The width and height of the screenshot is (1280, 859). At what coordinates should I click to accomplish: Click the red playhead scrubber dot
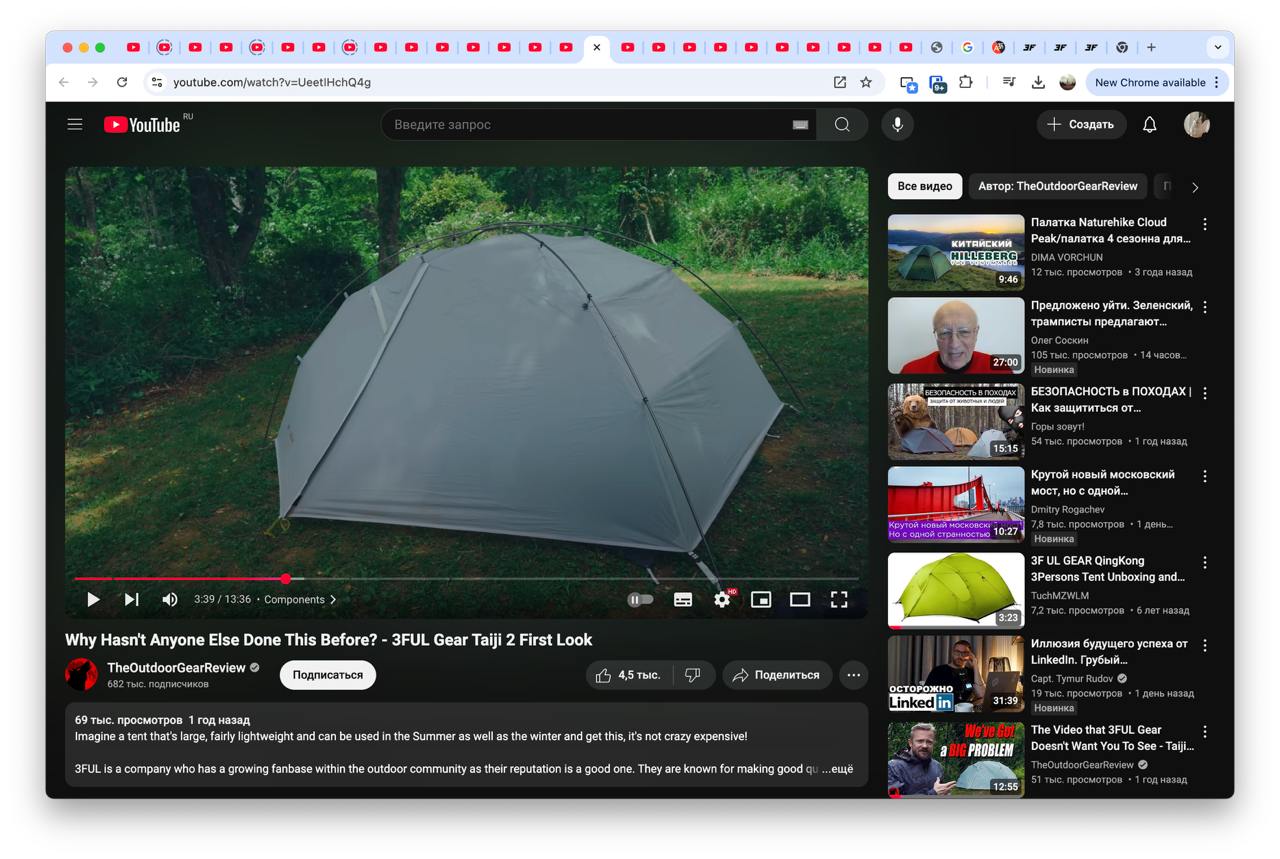[286, 579]
